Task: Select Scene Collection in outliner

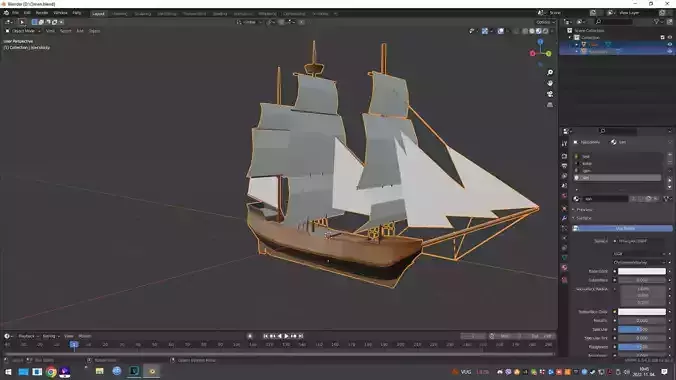Action: (589, 31)
